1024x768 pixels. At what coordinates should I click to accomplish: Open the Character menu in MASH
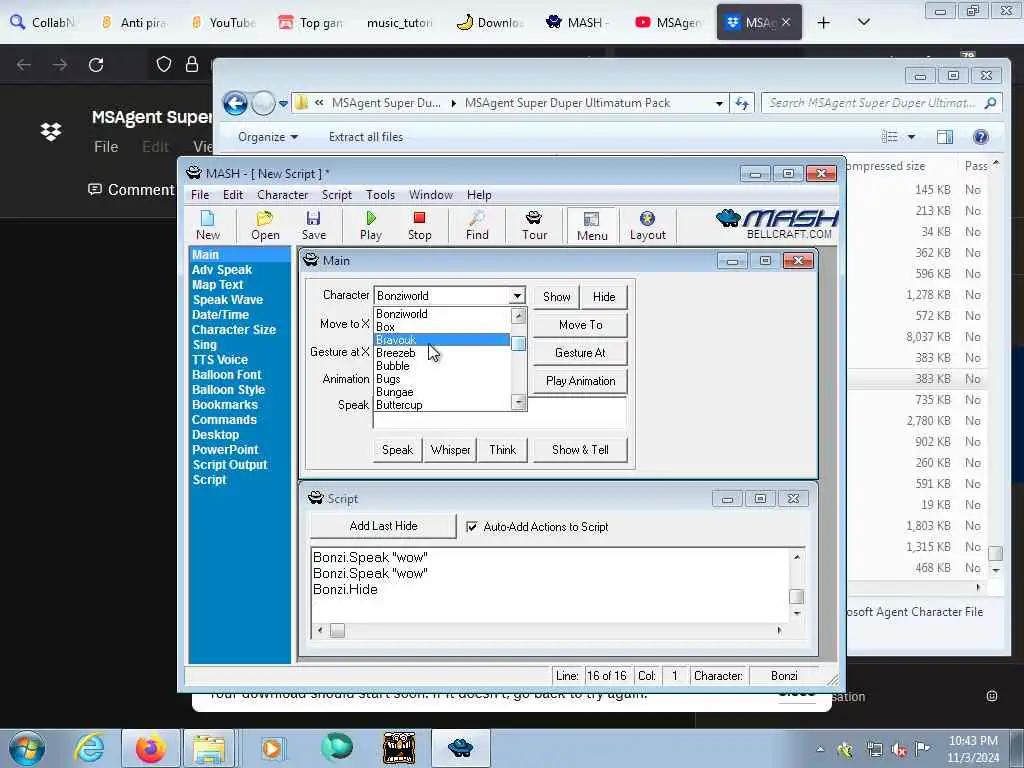coord(282,195)
